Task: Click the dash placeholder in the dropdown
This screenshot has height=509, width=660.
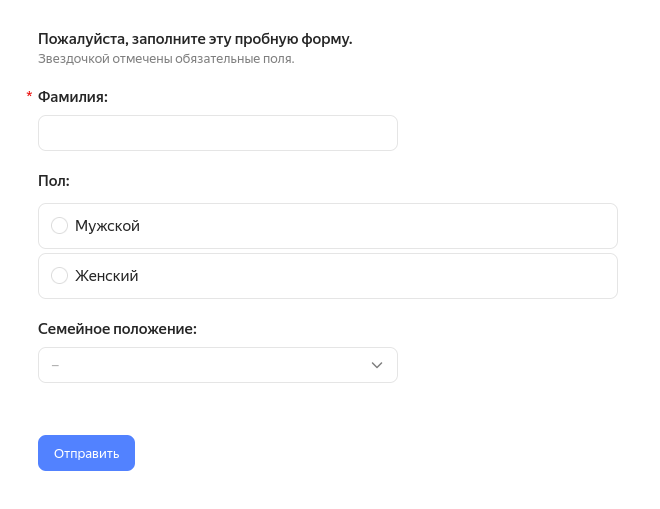Action: (x=55, y=365)
